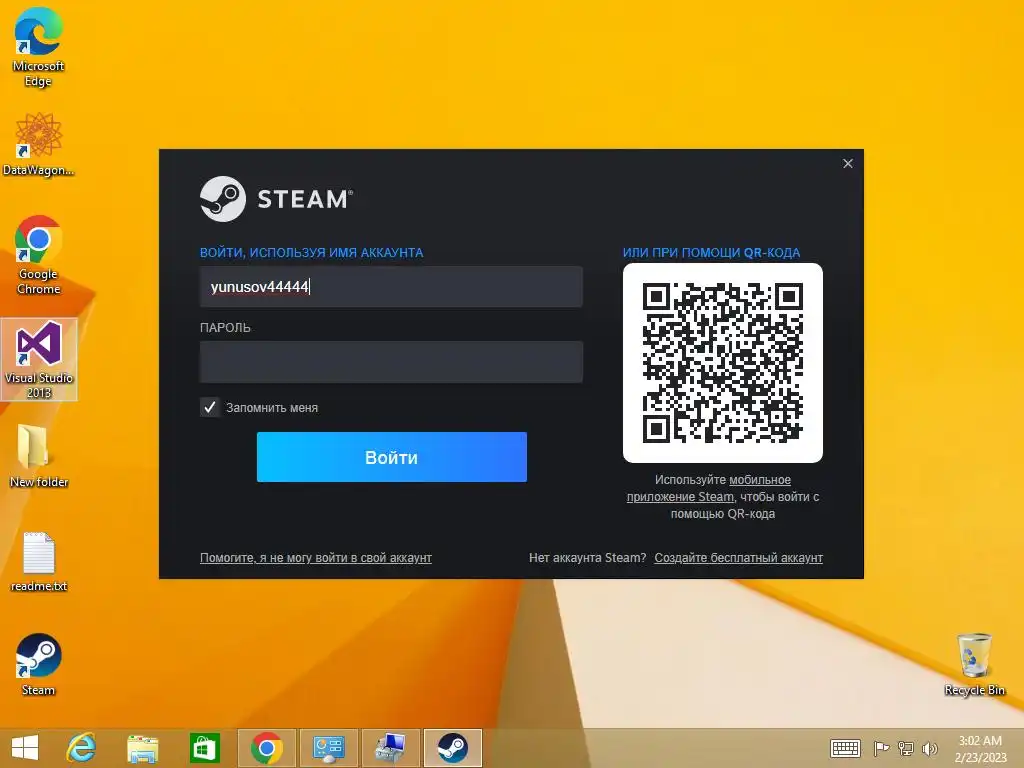Viewport: 1024px width, 768px height.
Task: Select Steam desktop shortcut icon
Action: 39,664
